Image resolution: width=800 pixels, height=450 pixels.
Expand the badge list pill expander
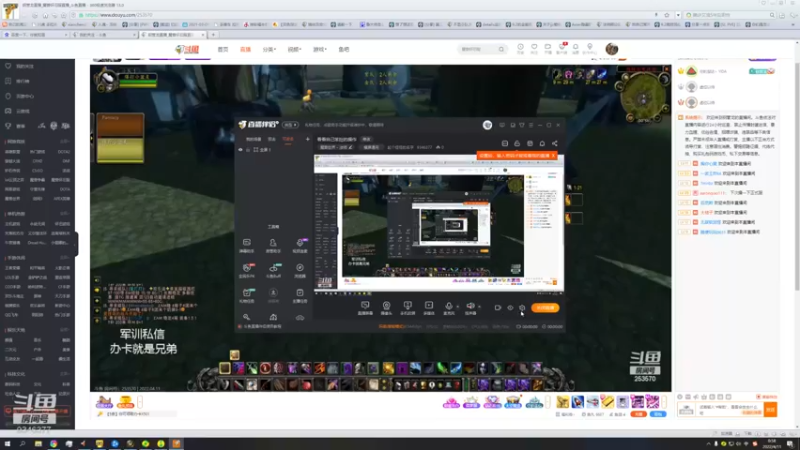548,403
